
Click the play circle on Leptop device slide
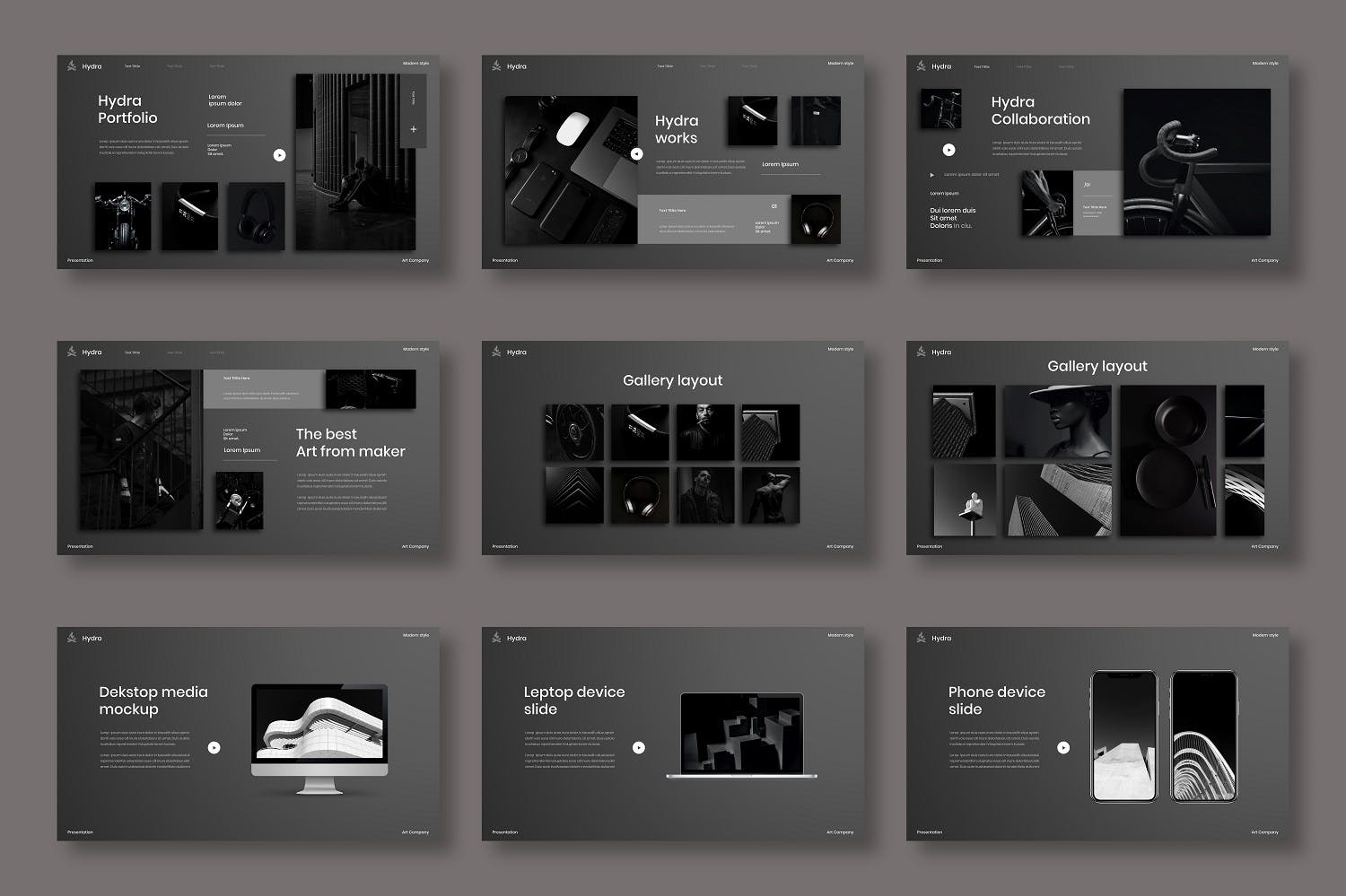click(x=638, y=747)
